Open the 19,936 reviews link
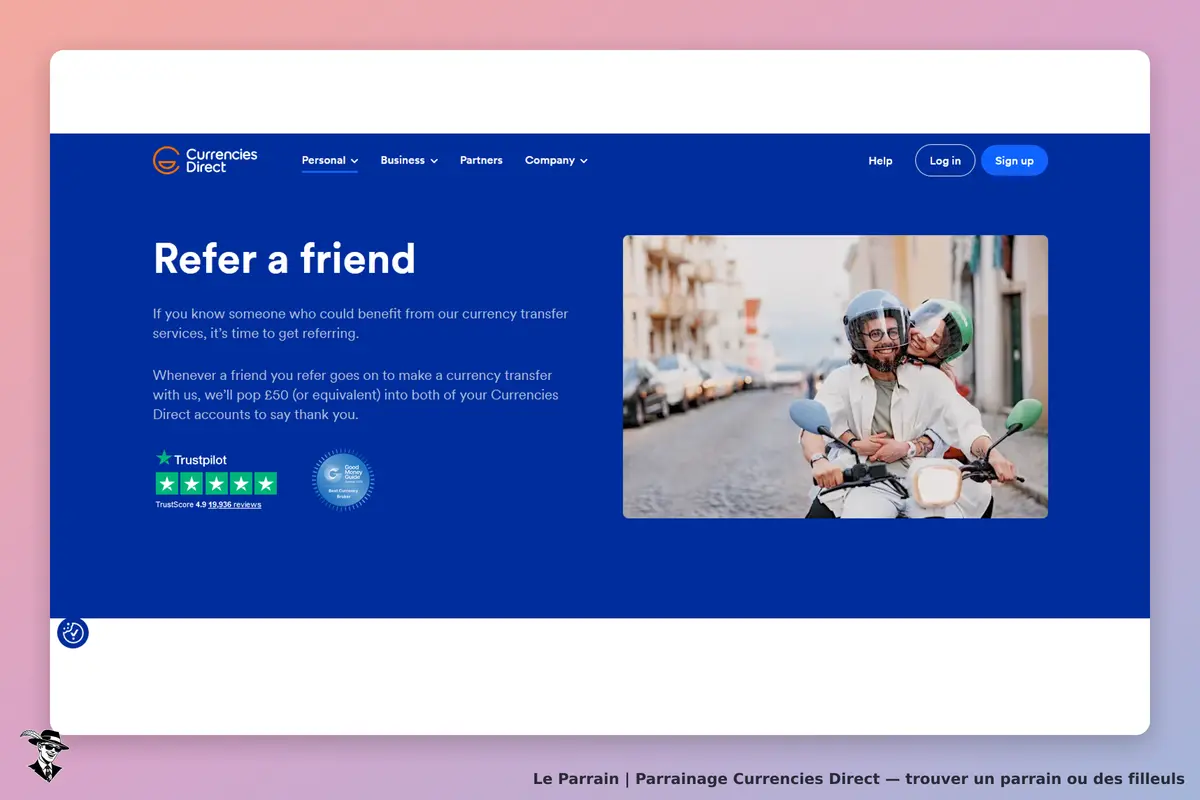The image size is (1200, 800). [x=235, y=505]
